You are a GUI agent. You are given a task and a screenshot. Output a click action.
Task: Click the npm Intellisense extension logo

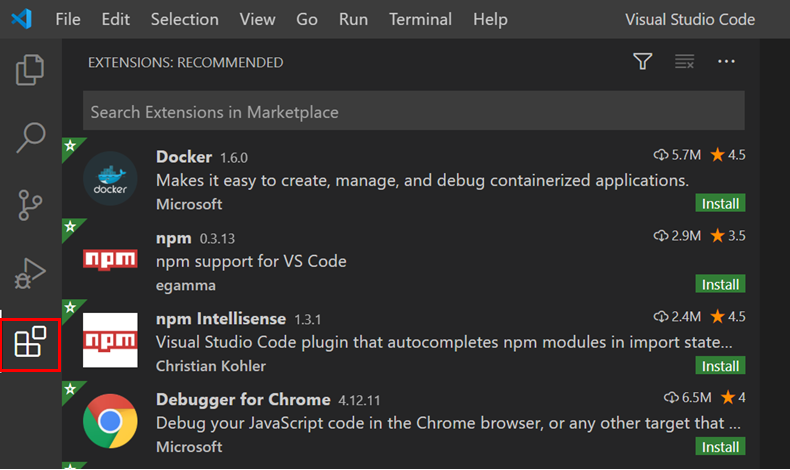coord(110,340)
